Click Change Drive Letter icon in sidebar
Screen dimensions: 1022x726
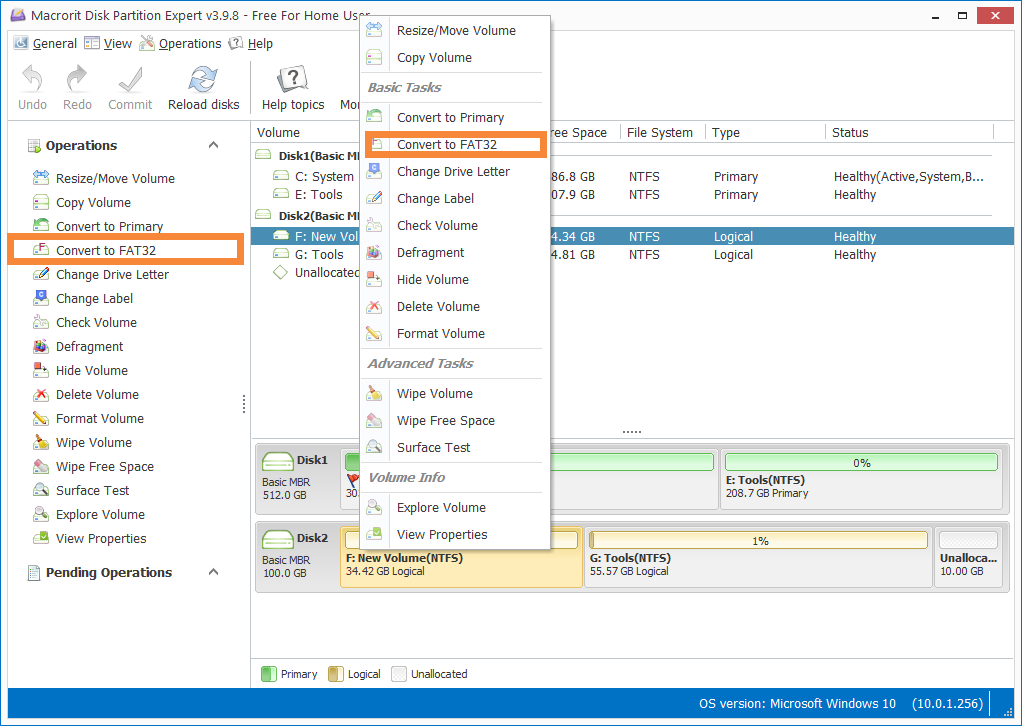coord(40,274)
